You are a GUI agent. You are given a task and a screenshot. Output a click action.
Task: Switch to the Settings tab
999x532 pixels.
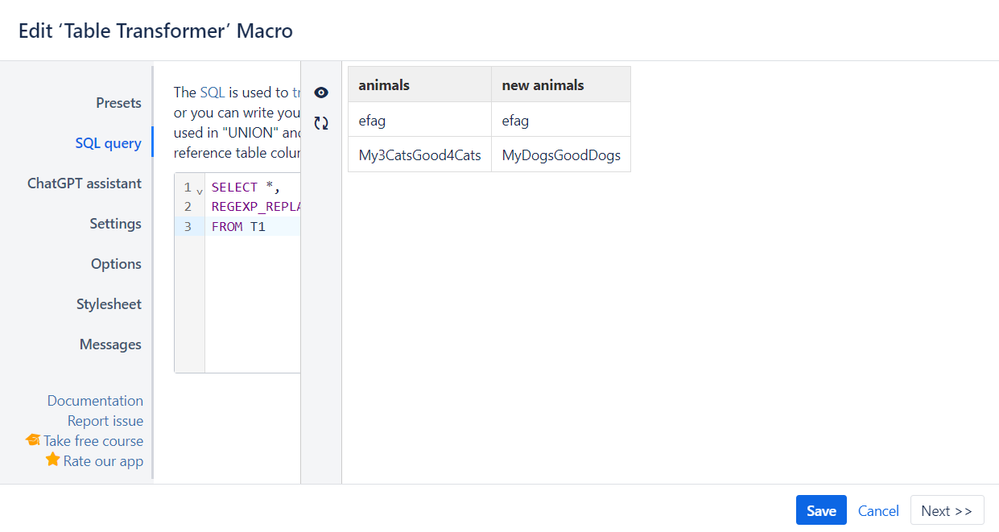coord(115,224)
